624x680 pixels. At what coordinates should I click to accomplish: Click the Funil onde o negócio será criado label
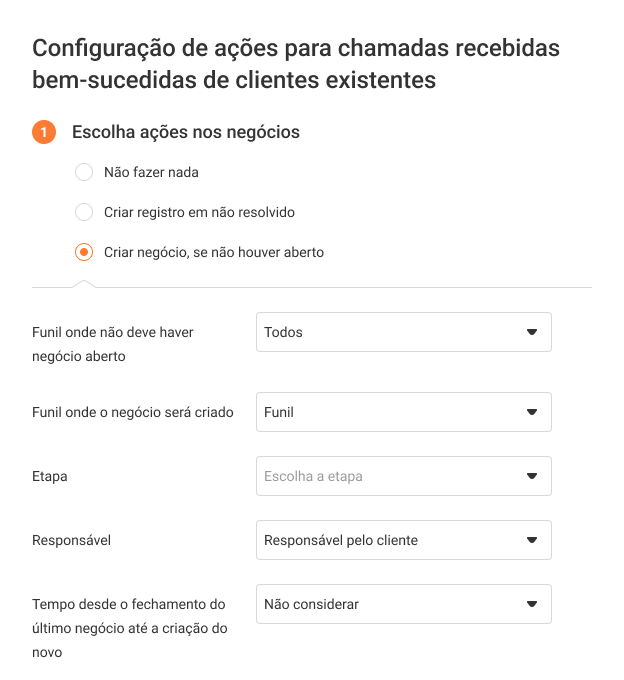coord(133,412)
